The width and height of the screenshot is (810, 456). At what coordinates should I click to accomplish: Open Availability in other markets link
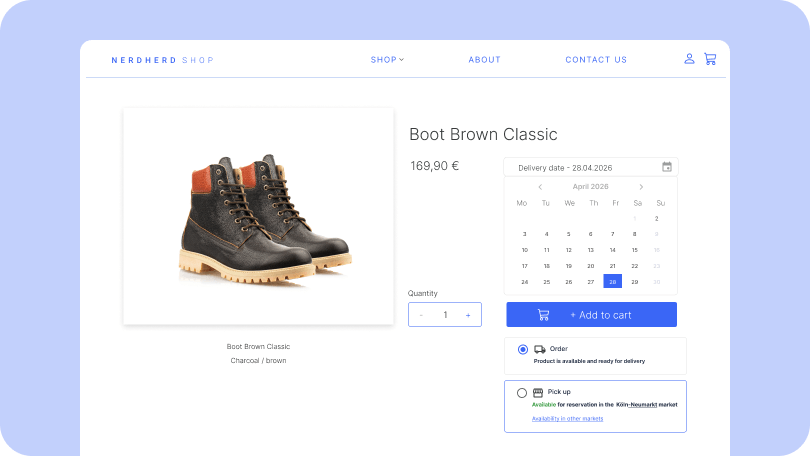click(567, 419)
